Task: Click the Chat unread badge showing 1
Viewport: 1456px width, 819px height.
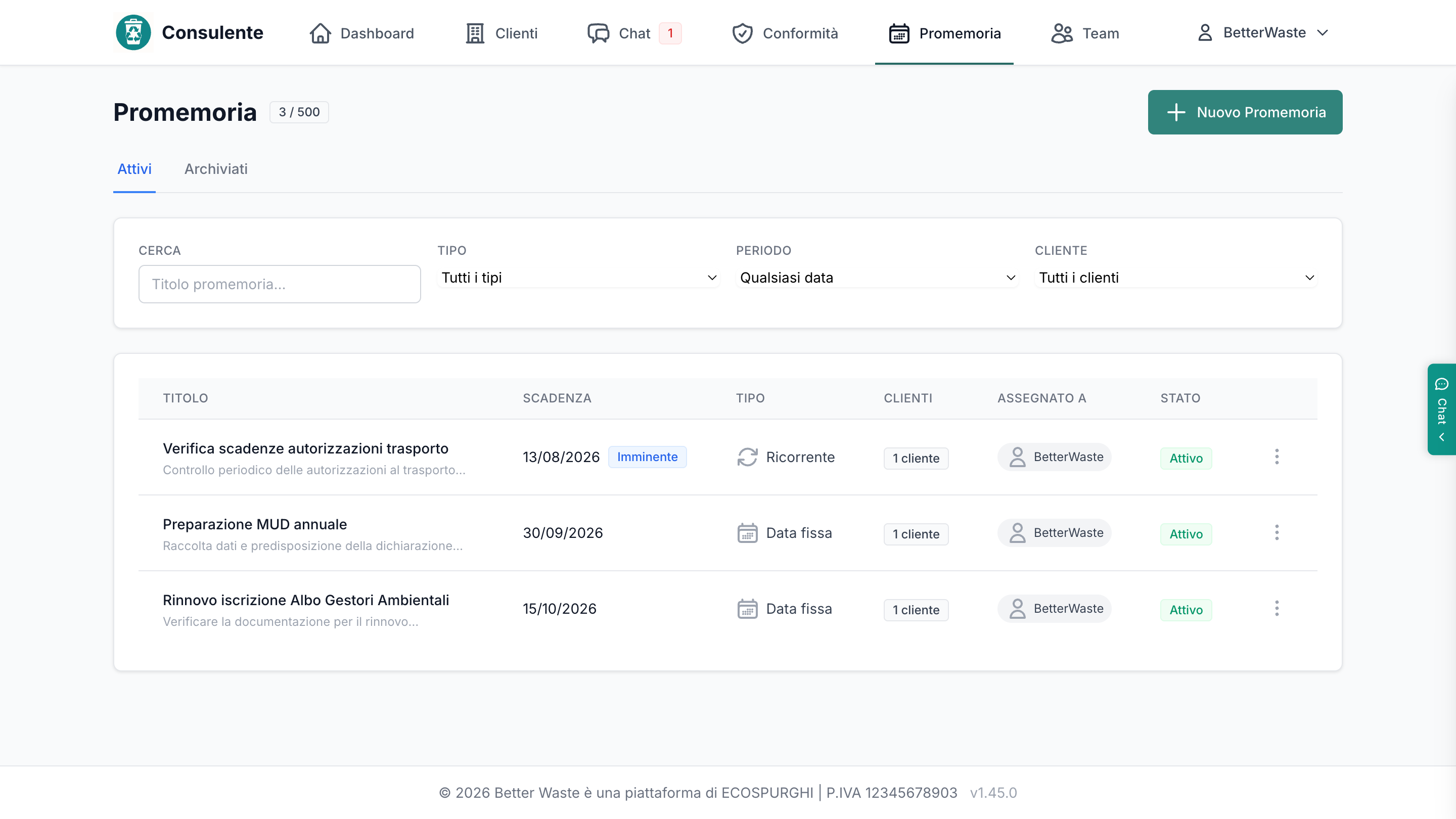Action: coord(670,33)
